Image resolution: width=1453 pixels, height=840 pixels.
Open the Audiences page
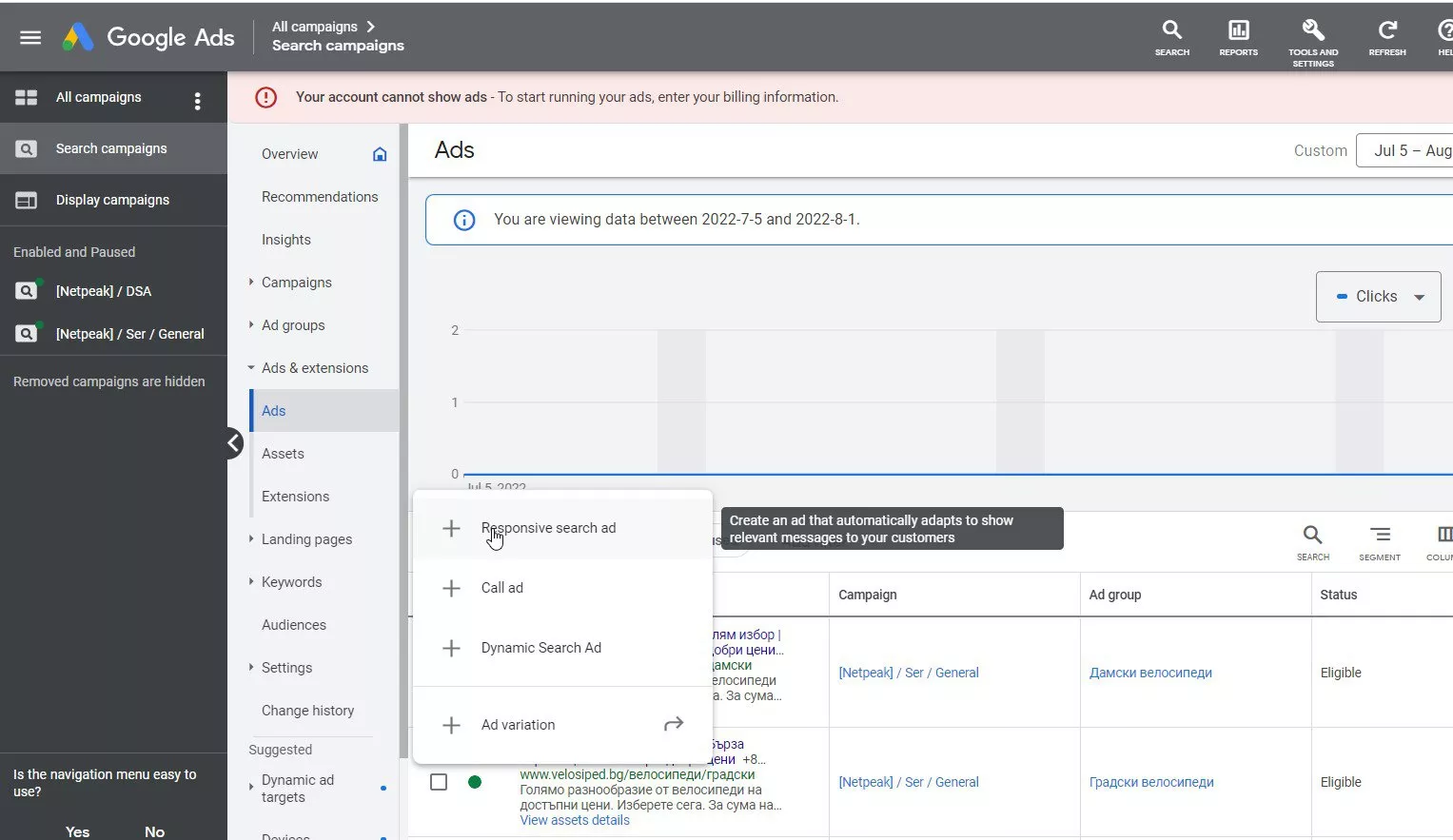[x=294, y=625]
